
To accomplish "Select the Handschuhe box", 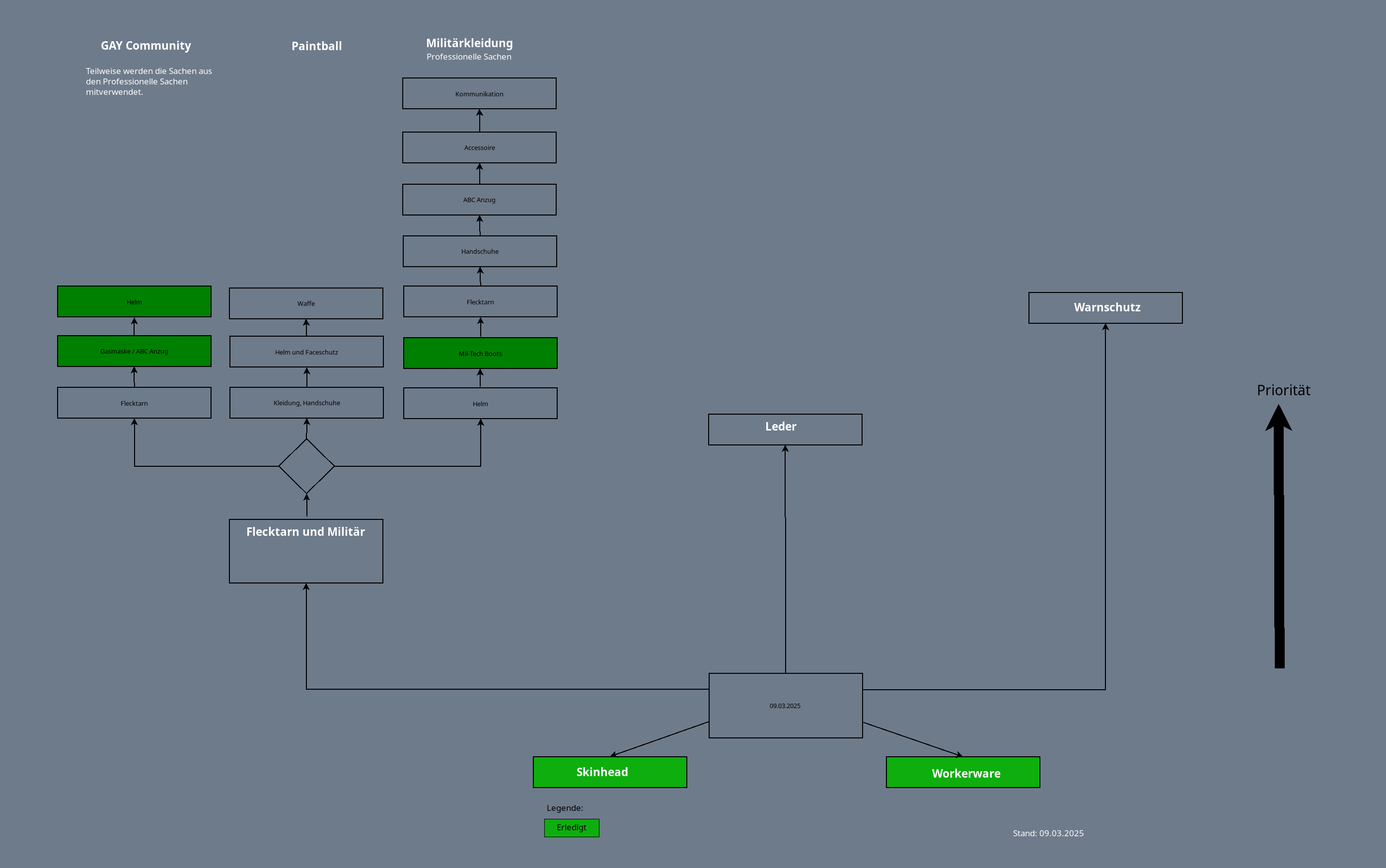I will 479,251.
